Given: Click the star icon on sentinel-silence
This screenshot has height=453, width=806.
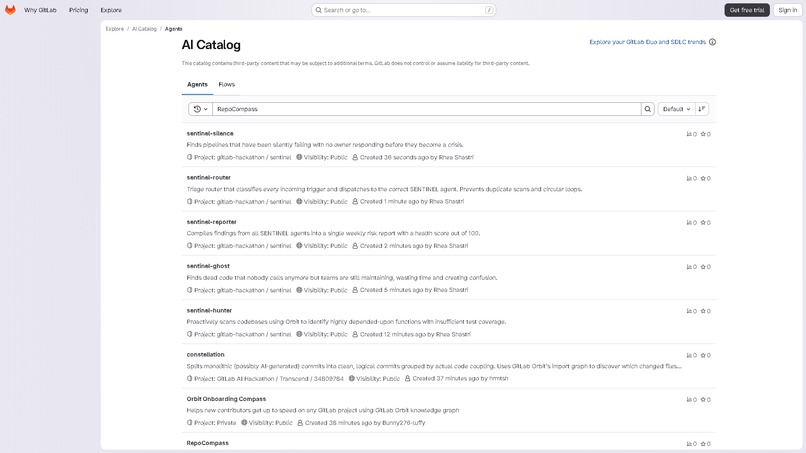Looking at the screenshot, I should [703, 134].
